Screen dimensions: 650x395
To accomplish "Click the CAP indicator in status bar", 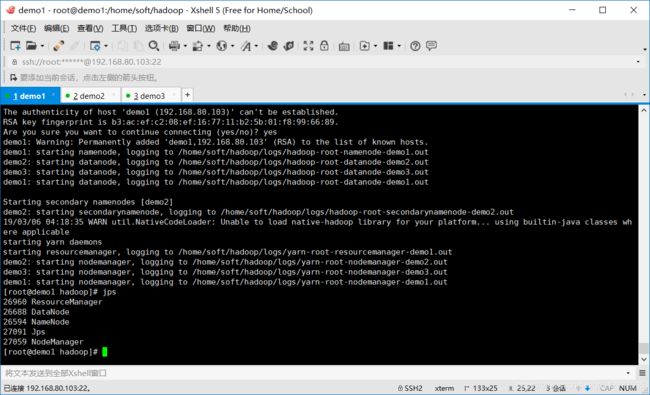I will point(606,388).
